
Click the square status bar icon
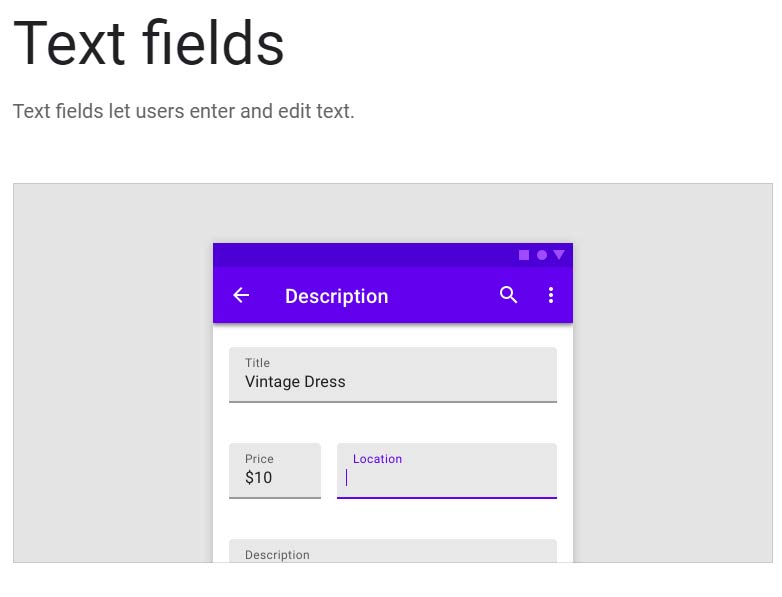click(524, 255)
